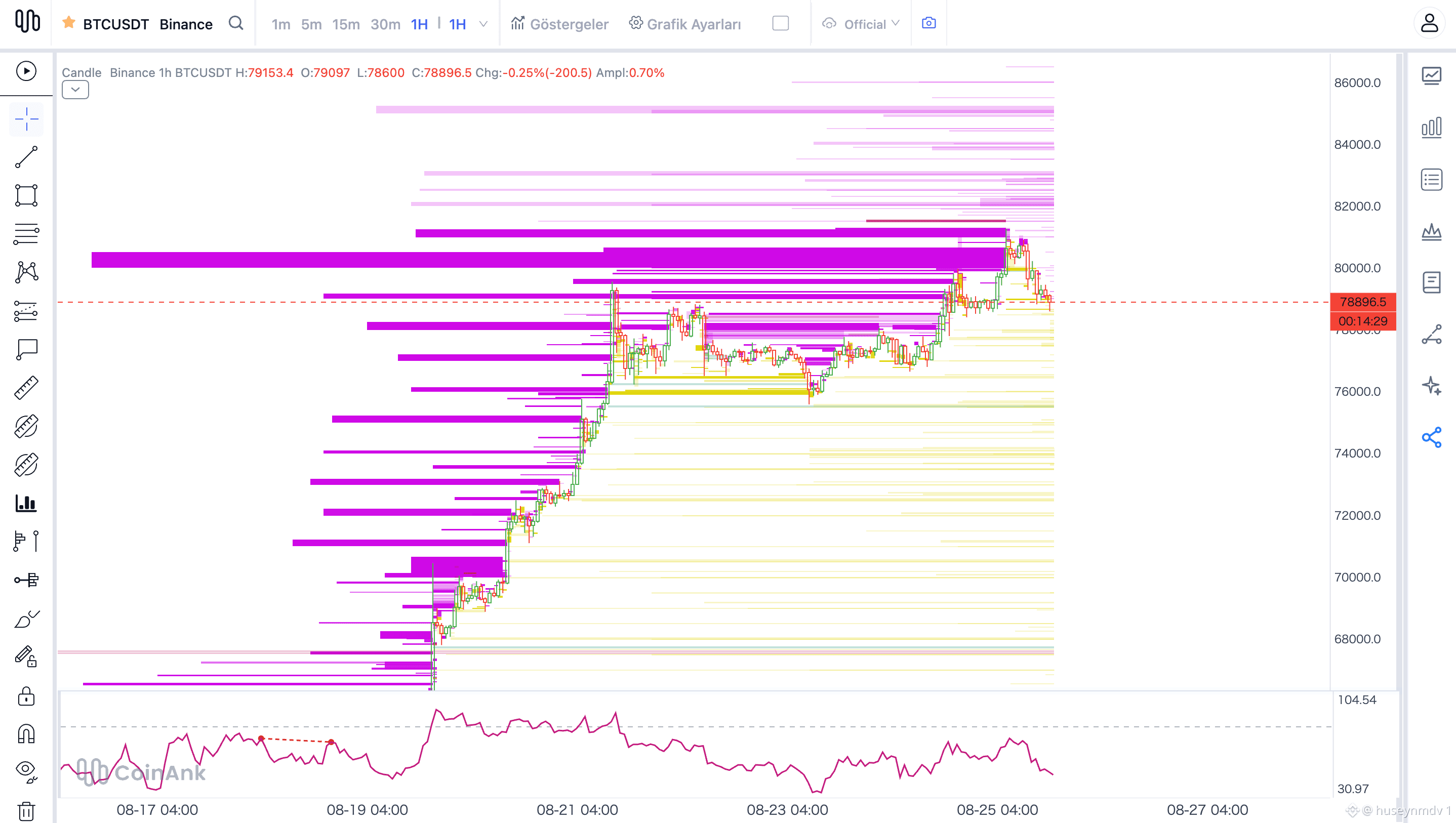
Task: Open the chart panel icon in right sidebar
Action: click(1431, 75)
